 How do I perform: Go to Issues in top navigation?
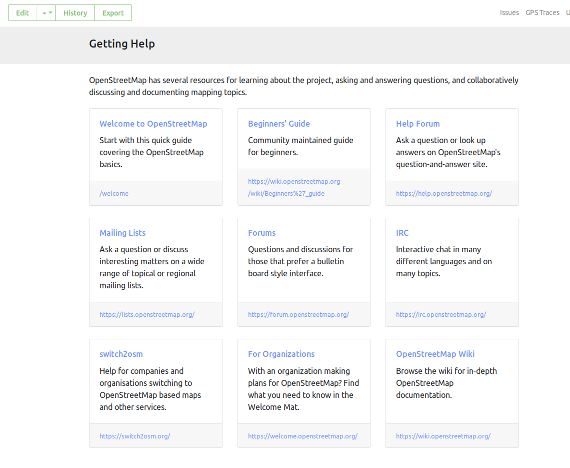(x=509, y=13)
